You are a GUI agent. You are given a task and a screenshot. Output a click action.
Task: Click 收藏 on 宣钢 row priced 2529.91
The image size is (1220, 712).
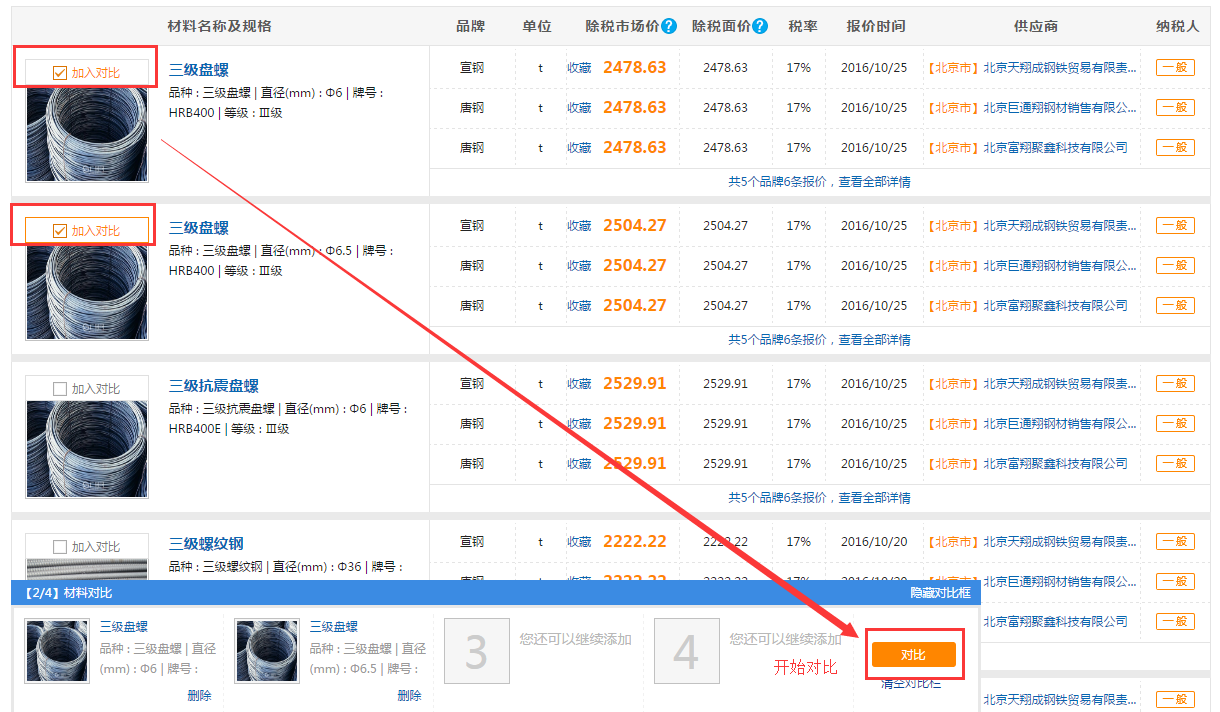579,384
